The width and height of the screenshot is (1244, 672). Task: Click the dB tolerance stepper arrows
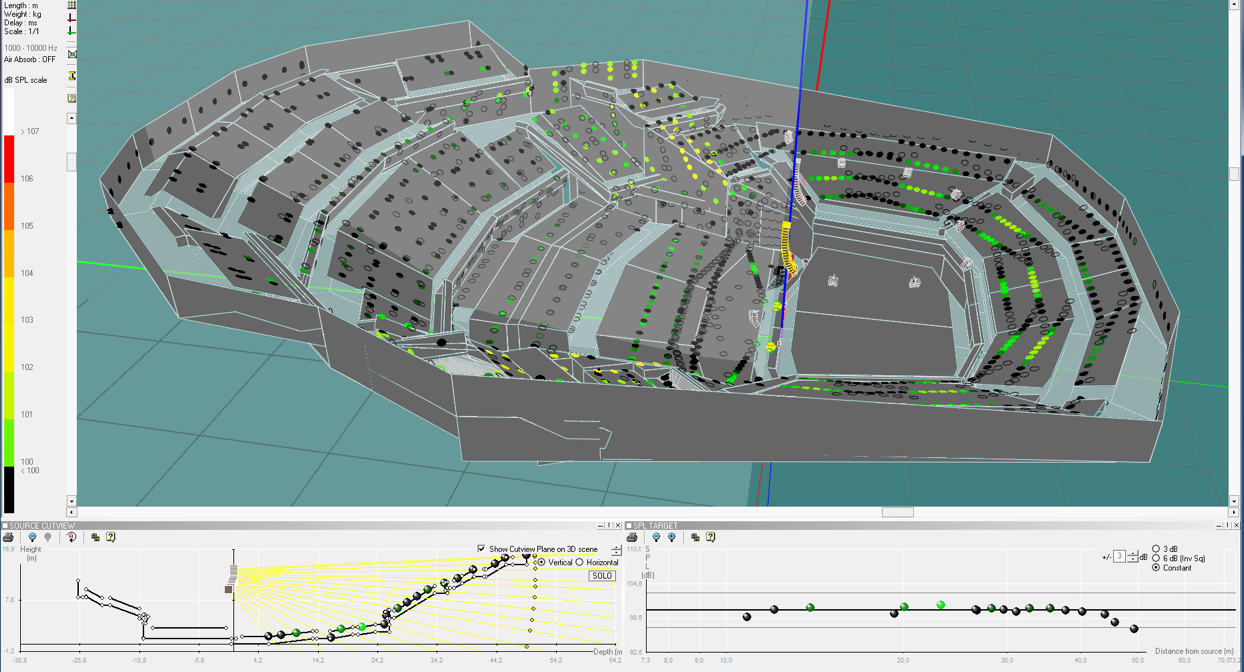pyautogui.click(x=1132, y=557)
